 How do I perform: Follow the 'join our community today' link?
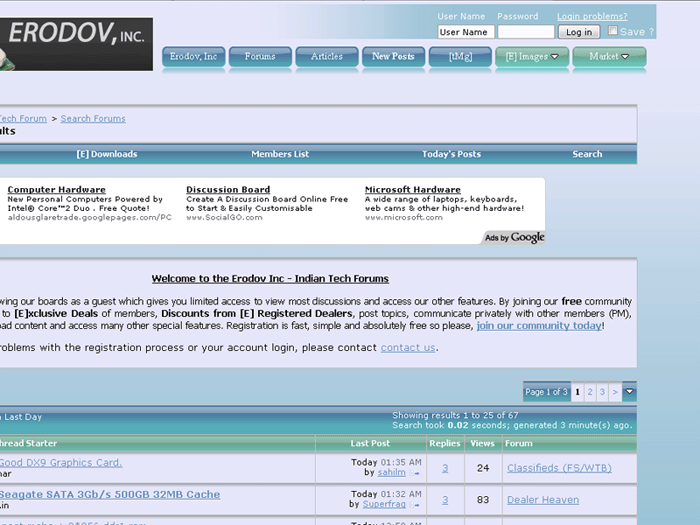point(539,326)
